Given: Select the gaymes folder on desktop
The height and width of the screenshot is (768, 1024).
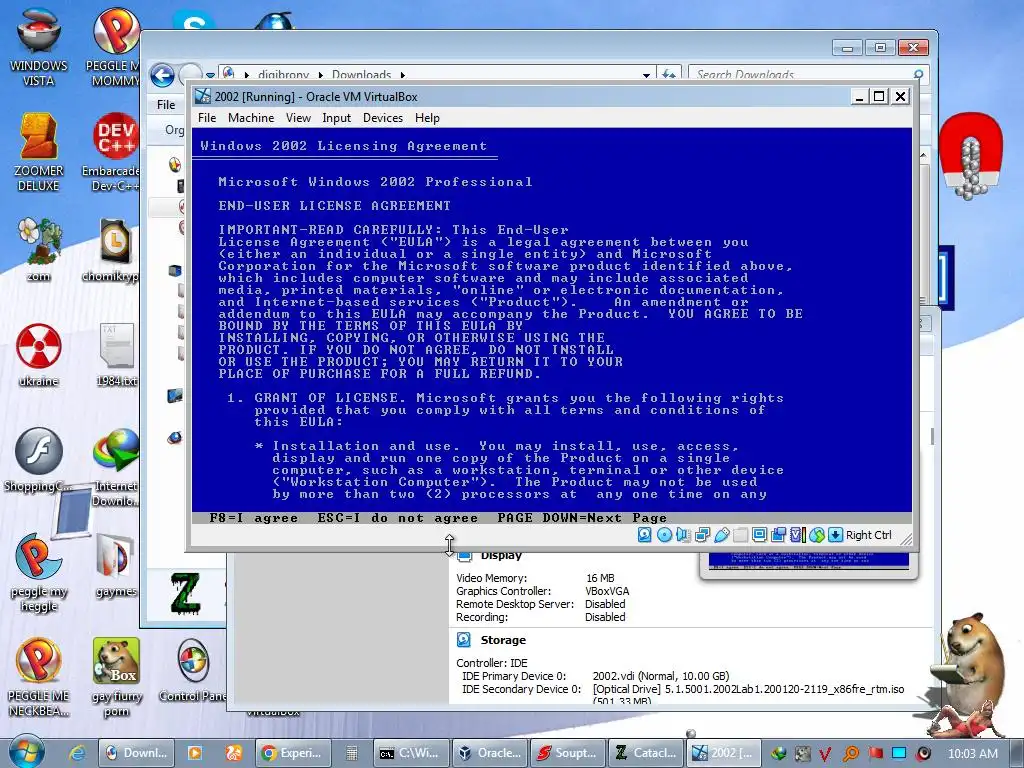Looking at the screenshot, I should tap(116, 566).
